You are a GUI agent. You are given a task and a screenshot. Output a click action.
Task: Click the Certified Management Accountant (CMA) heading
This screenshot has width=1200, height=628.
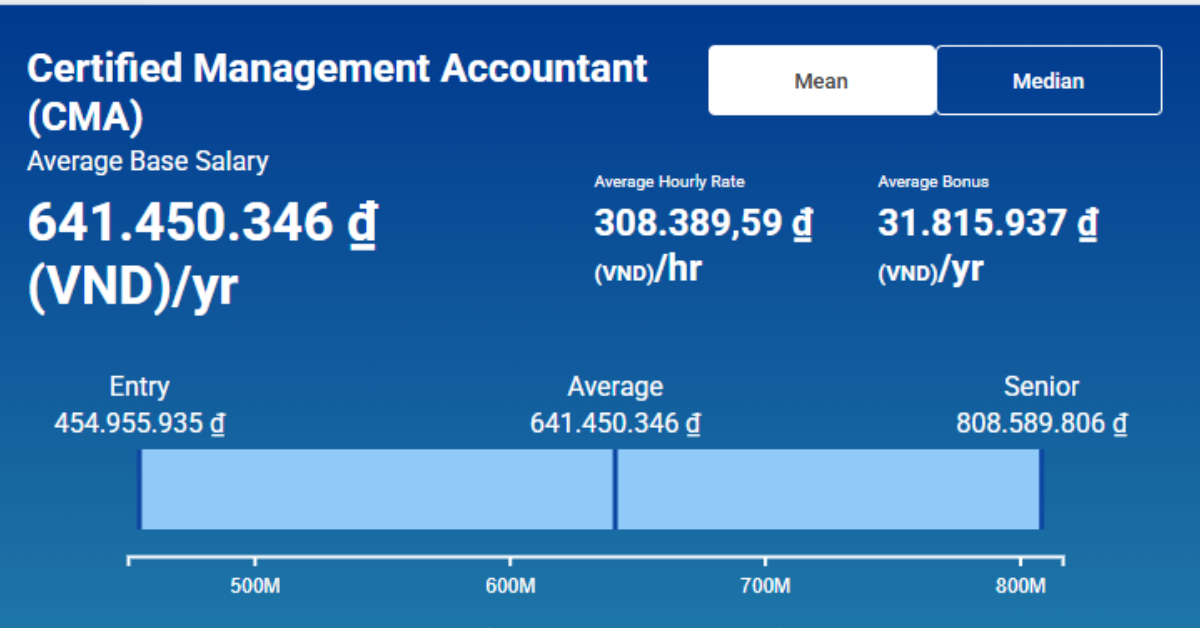(337, 92)
